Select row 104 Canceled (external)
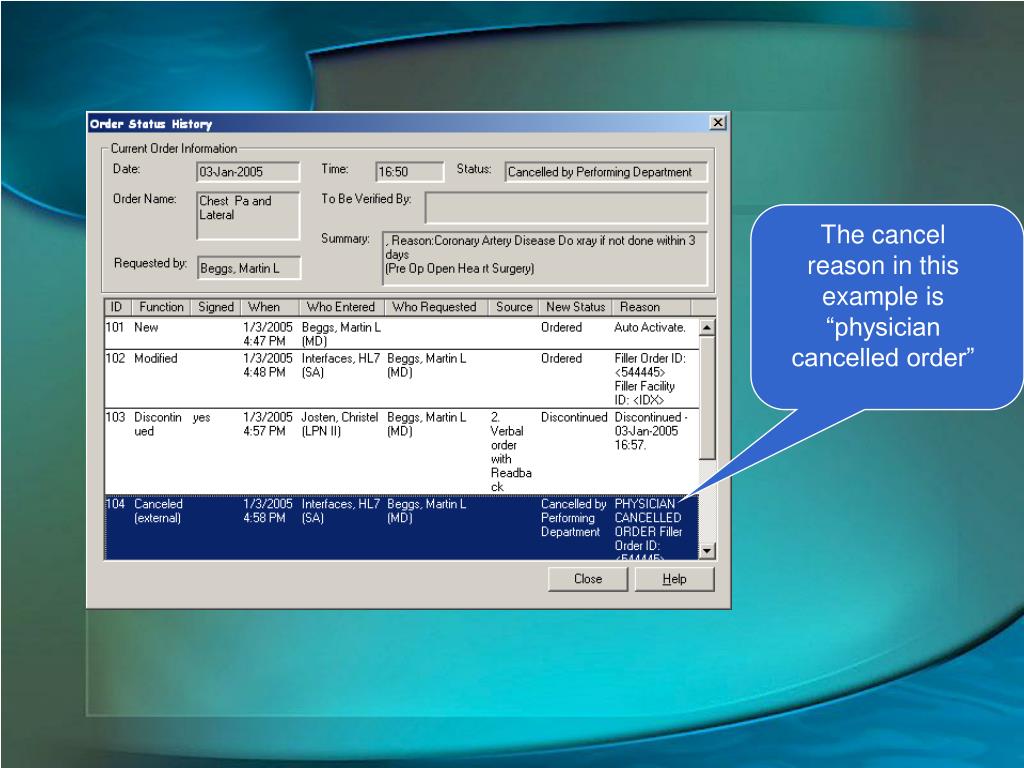 pos(402,527)
